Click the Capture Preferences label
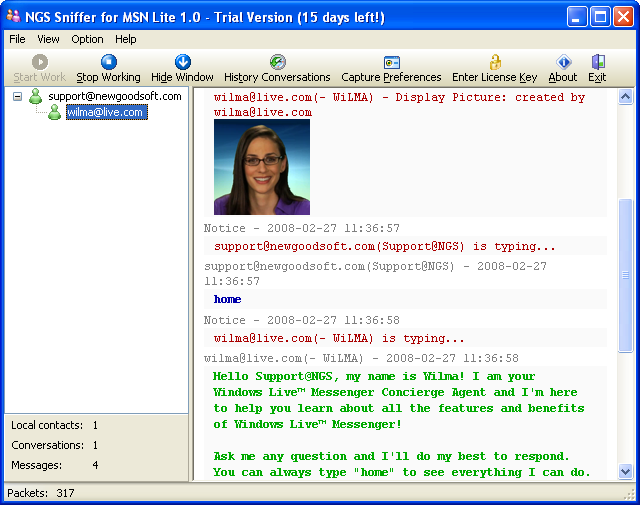 click(391, 77)
